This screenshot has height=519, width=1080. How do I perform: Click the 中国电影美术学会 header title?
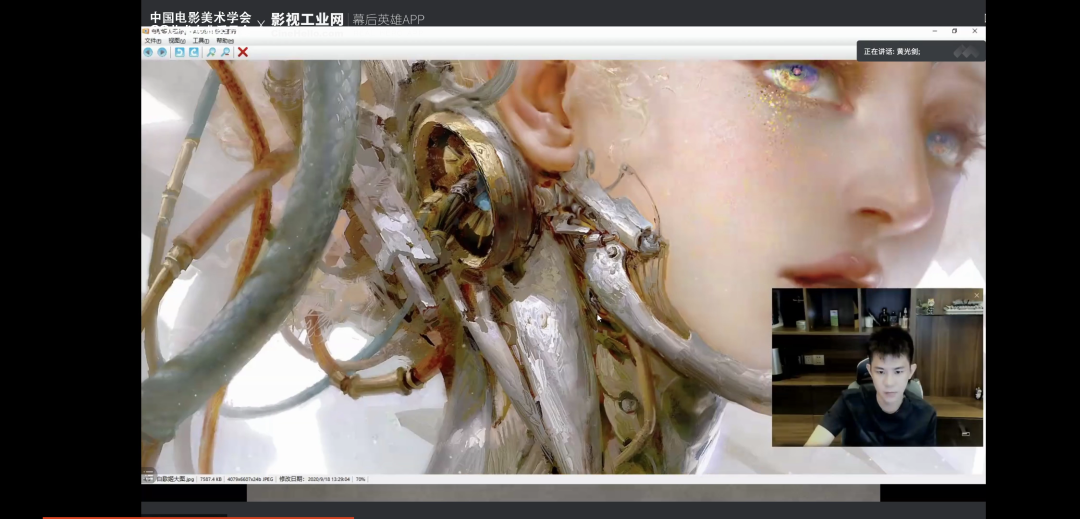pos(200,18)
